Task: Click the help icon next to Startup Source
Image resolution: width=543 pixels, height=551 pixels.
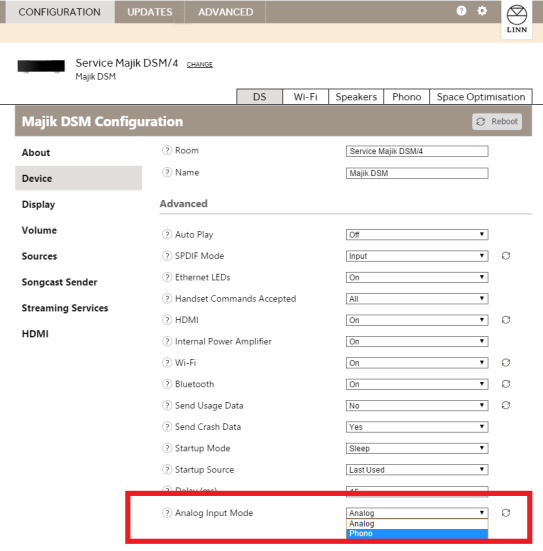Action: tap(167, 469)
